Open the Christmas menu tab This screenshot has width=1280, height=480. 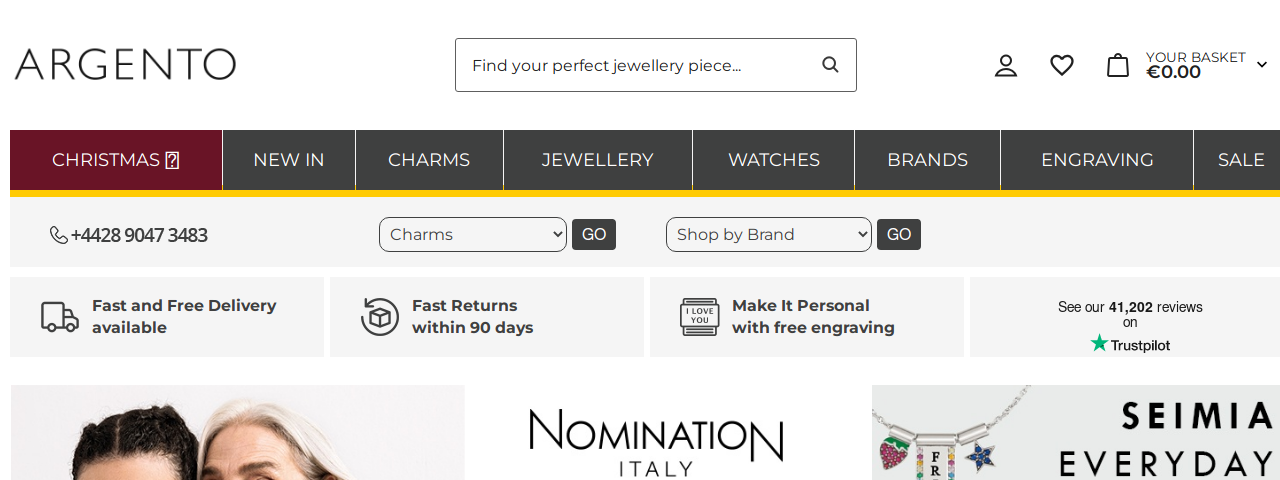point(116,160)
